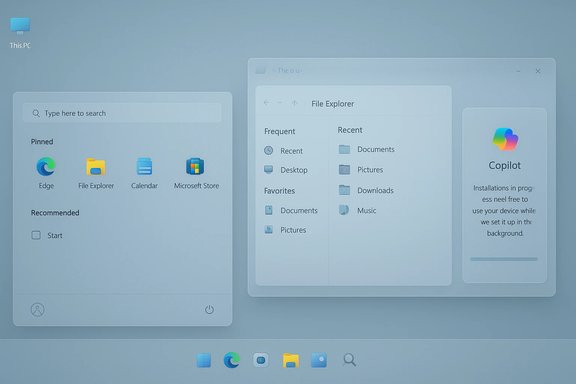Click the Recent clock icon under Frequent

coord(269,150)
